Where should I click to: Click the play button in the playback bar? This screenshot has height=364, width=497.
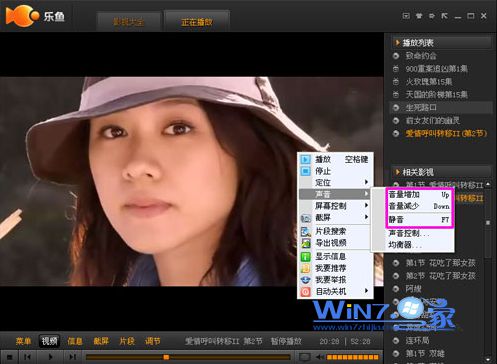(x=50, y=357)
